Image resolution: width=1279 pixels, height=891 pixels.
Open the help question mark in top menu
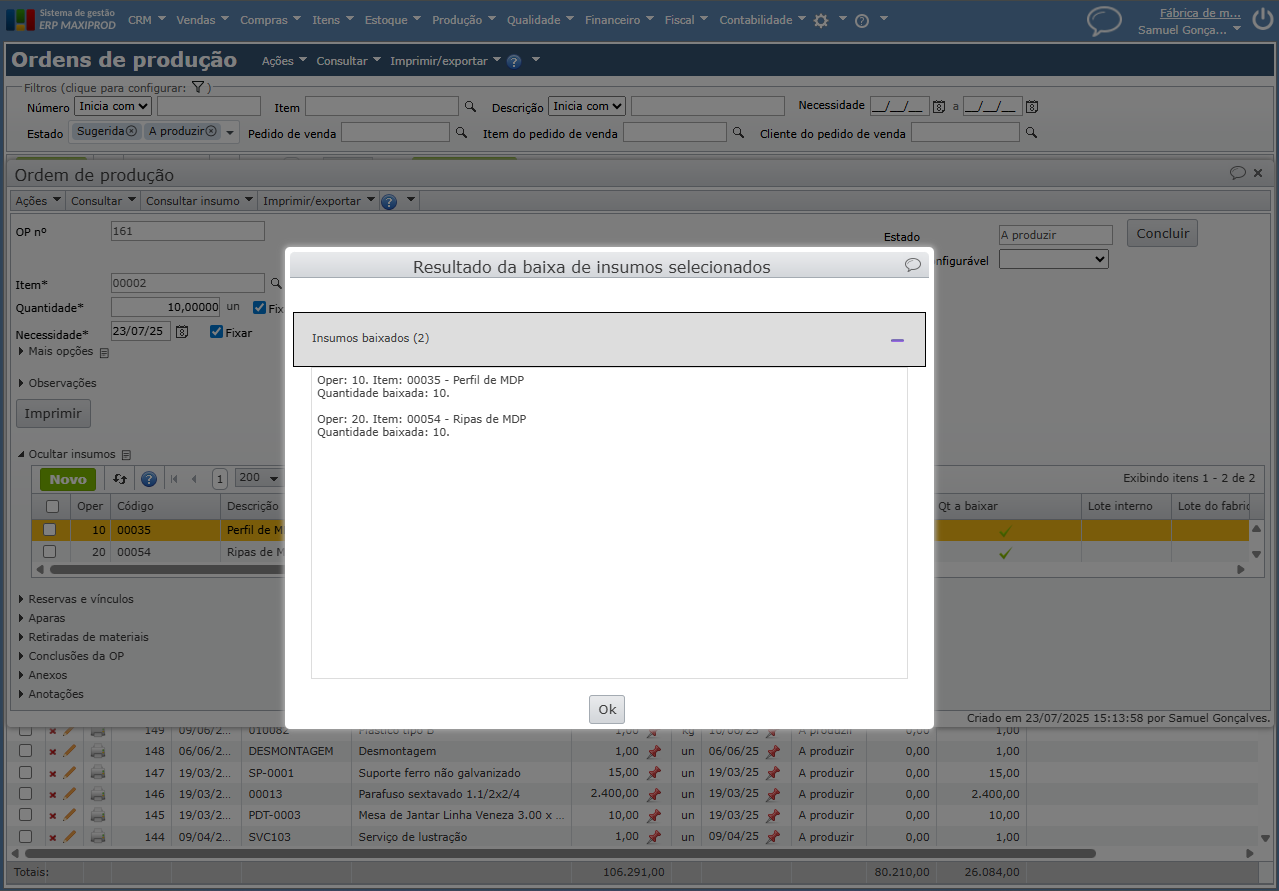862,20
